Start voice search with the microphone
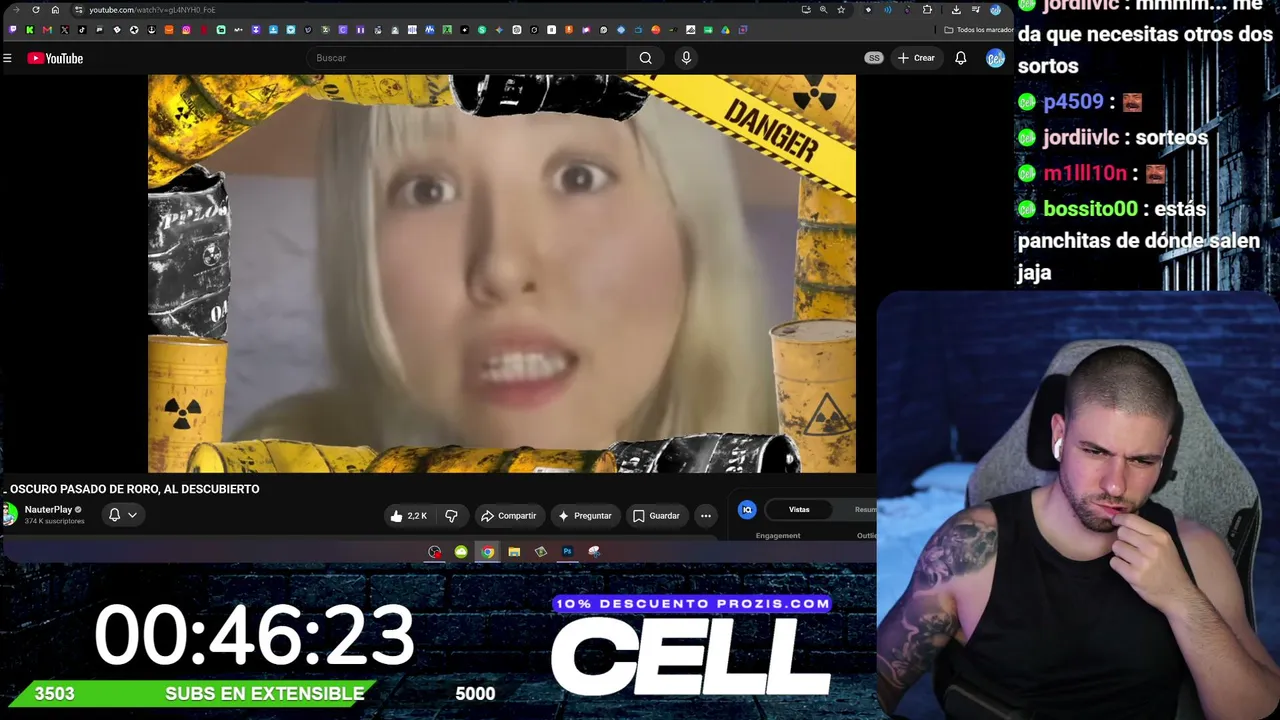This screenshot has width=1280, height=720. (686, 58)
